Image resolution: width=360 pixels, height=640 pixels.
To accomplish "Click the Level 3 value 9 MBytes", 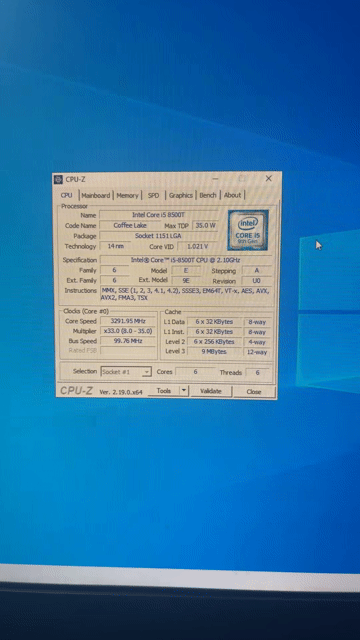I will [214, 352].
